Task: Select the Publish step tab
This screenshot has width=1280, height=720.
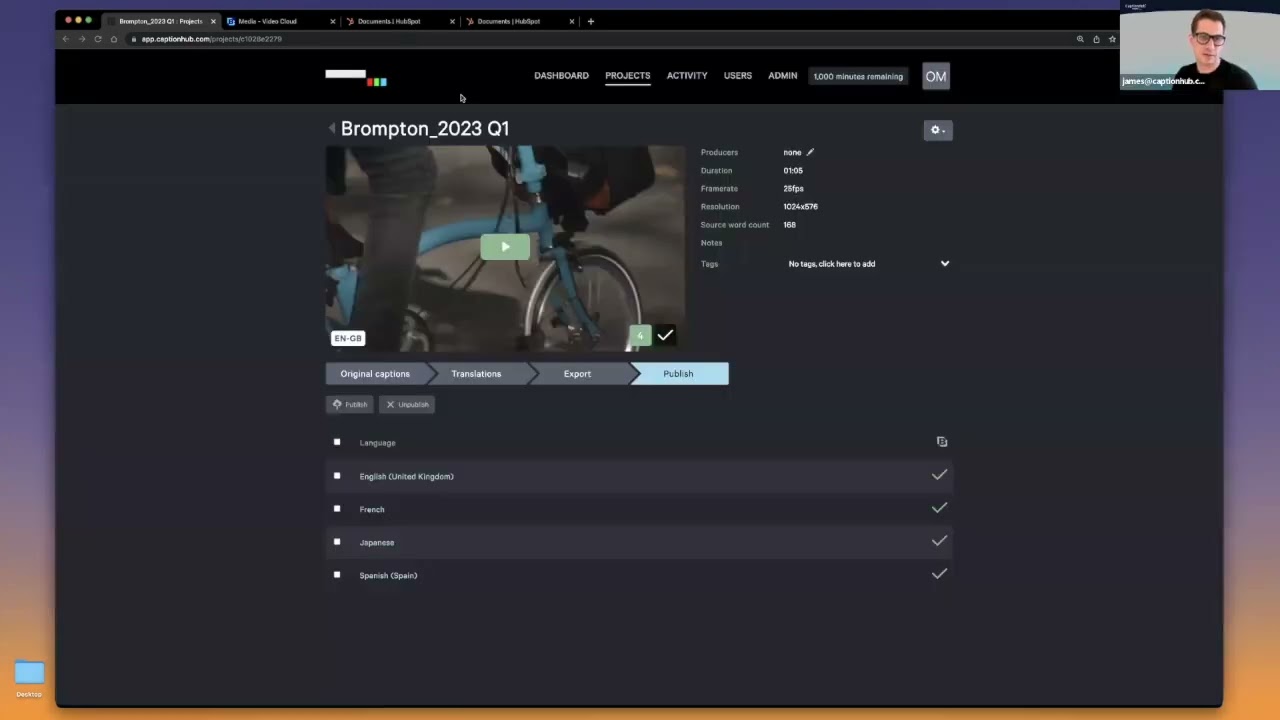Action: tap(678, 374)
